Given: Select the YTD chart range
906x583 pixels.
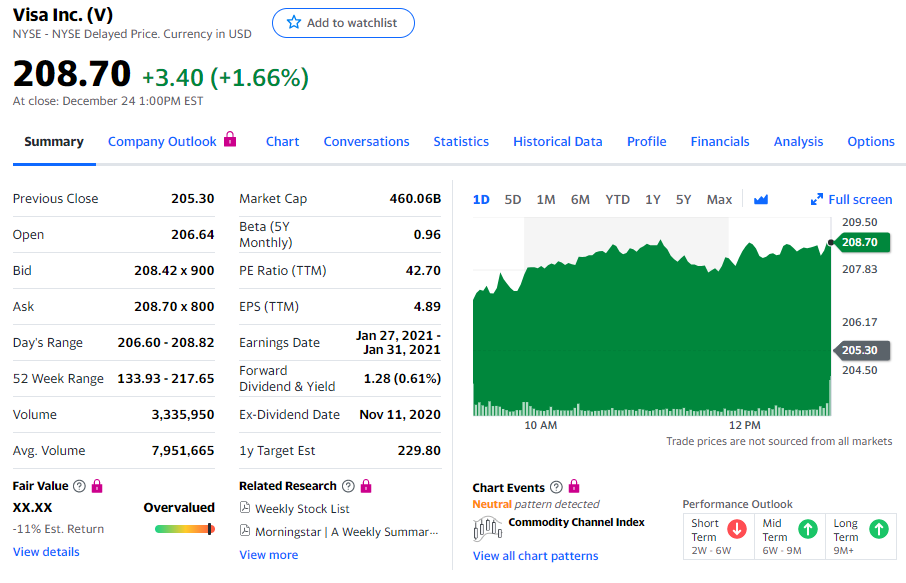Looking at the screenshot, I should point(617,200).
